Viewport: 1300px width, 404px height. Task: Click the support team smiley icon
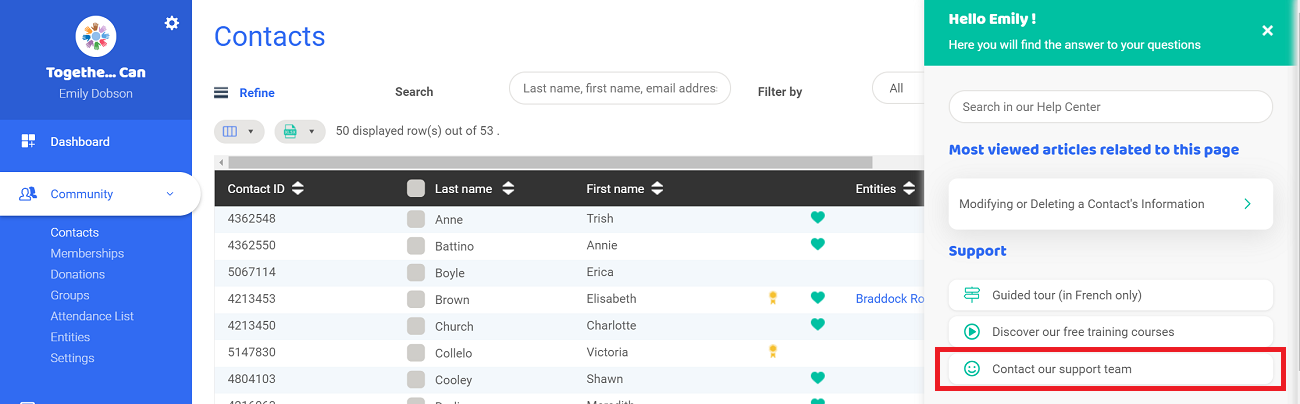point(972,369)
